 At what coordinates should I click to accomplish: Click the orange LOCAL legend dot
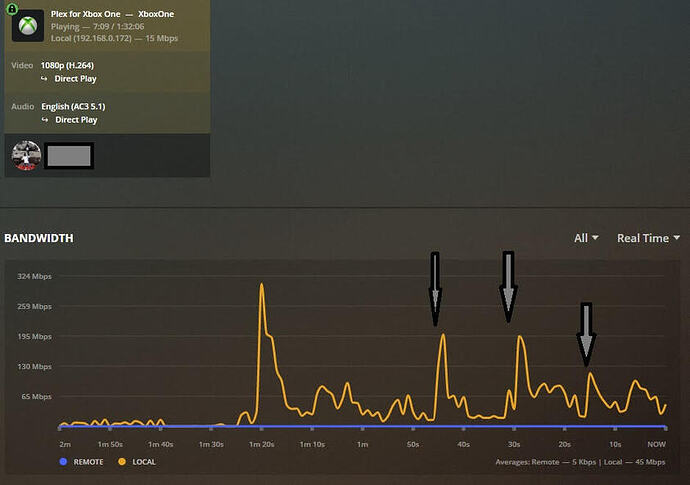pyautogui.click(x=122, y=462)
